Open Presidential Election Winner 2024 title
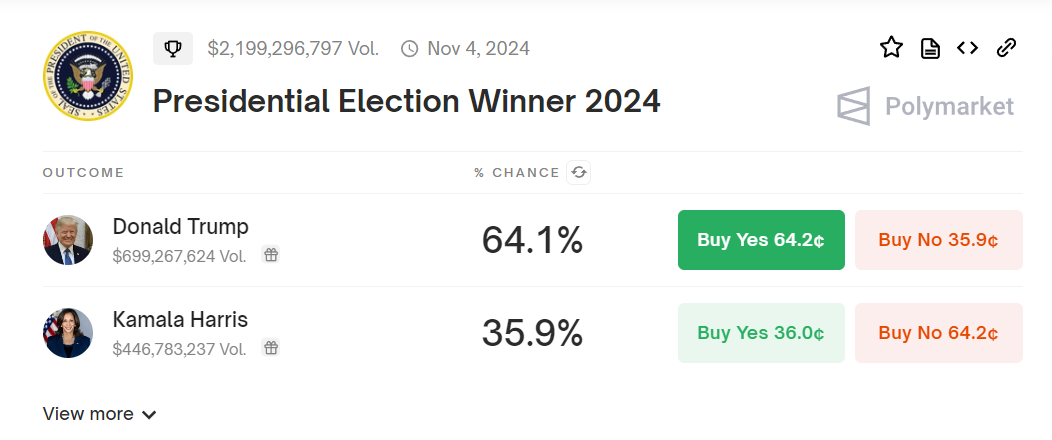The width and height of the screenshot is (1052, 440). (x=407, y=101)
